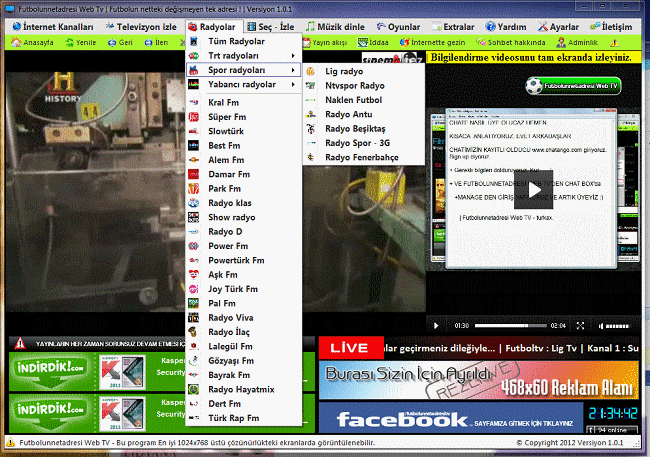Click the small play button in the video control bar

point(436,326)
